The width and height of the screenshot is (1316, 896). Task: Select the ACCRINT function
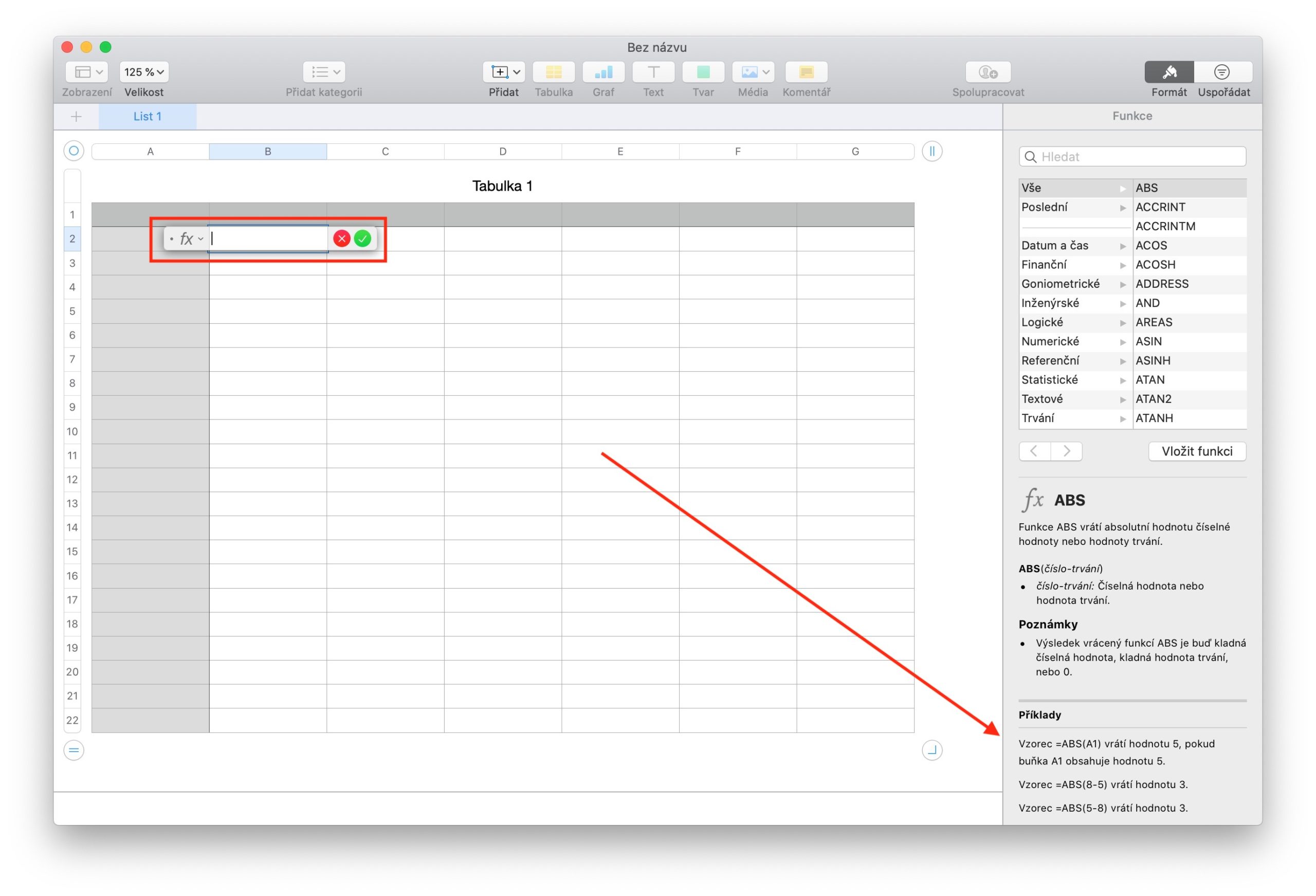tap(1190, 207)
